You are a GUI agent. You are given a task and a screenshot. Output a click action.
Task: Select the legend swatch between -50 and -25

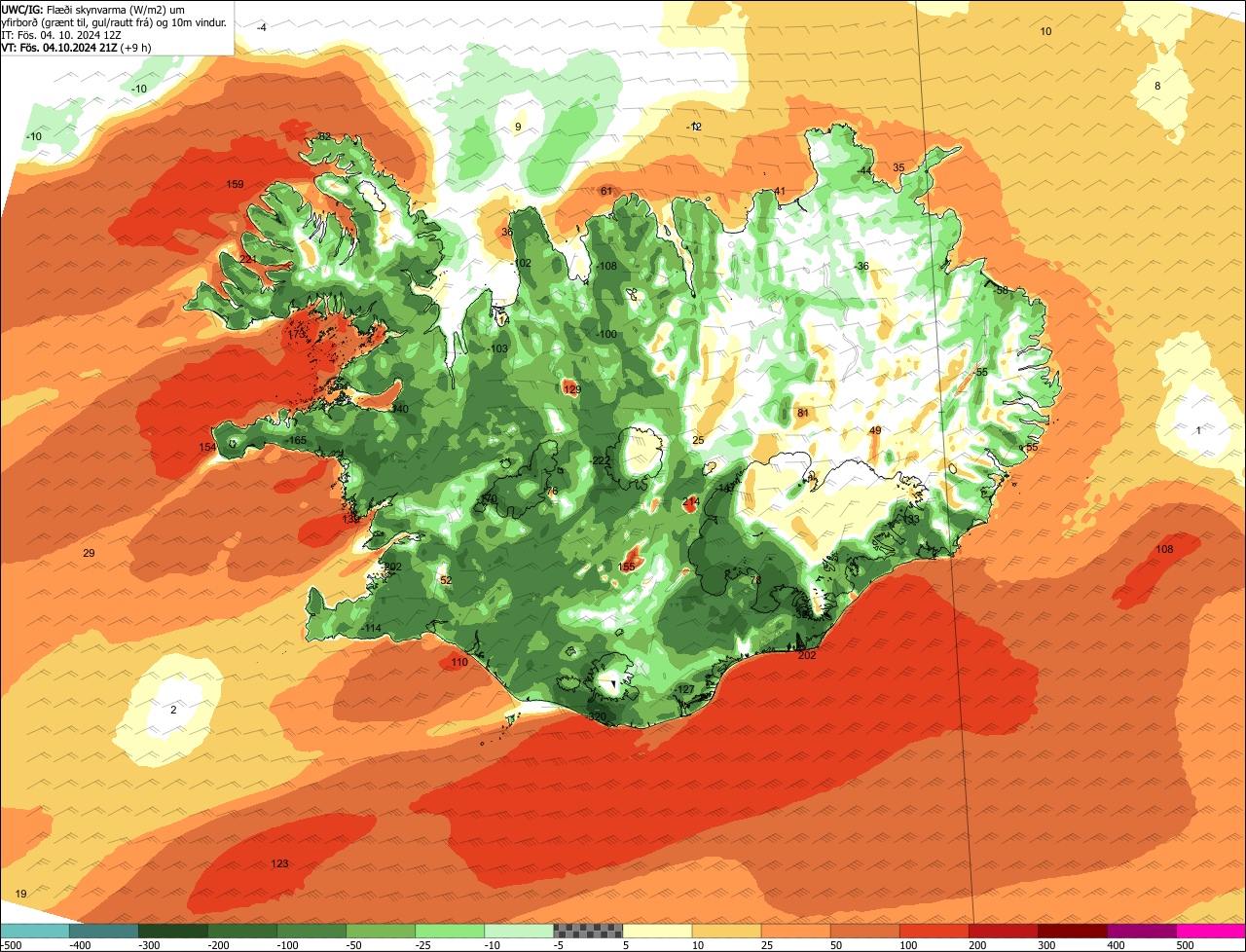click(x=381, y=931)
